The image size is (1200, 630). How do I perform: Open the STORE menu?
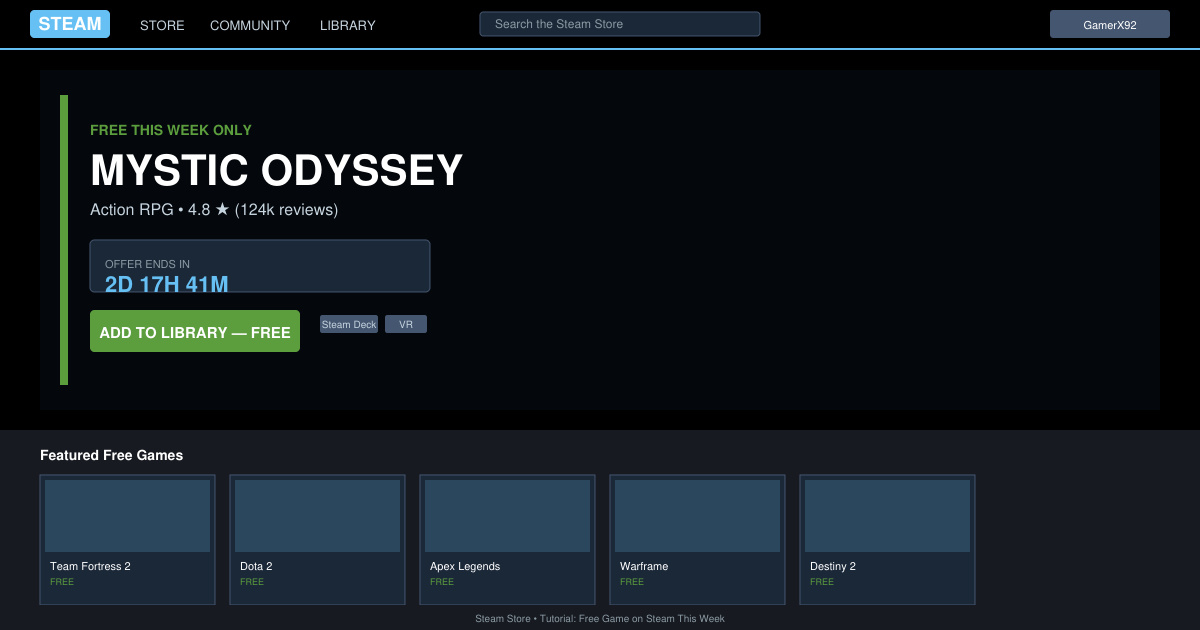click(x=162, y=25)
